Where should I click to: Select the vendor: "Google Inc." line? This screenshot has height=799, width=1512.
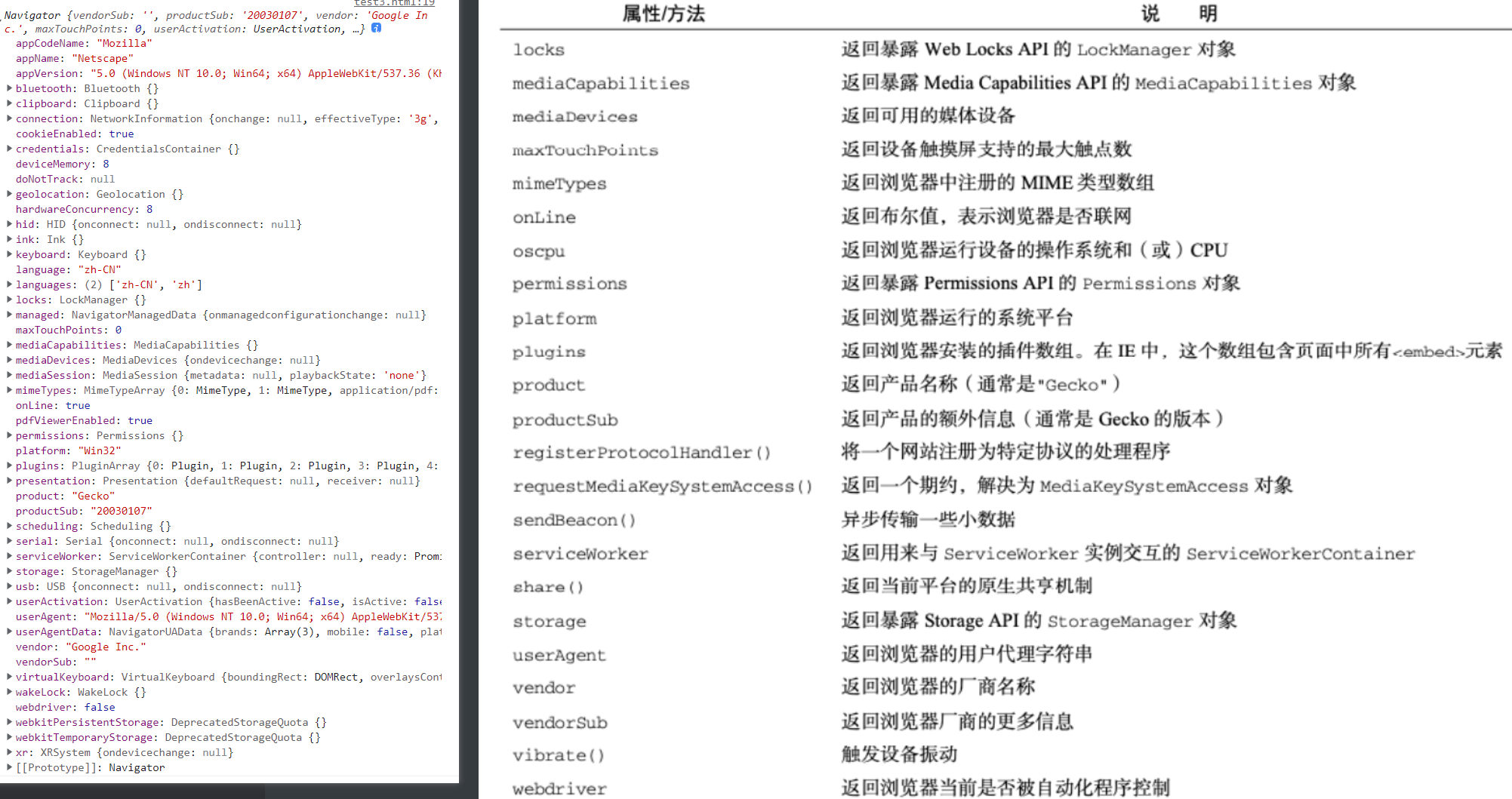click(81, 647)
